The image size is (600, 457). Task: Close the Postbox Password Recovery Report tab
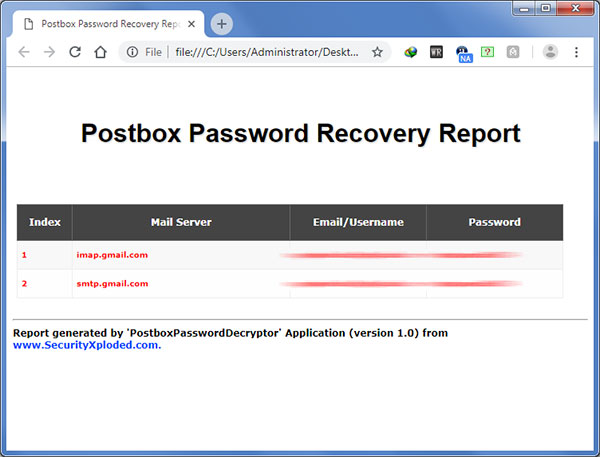(x=192, y=23)
